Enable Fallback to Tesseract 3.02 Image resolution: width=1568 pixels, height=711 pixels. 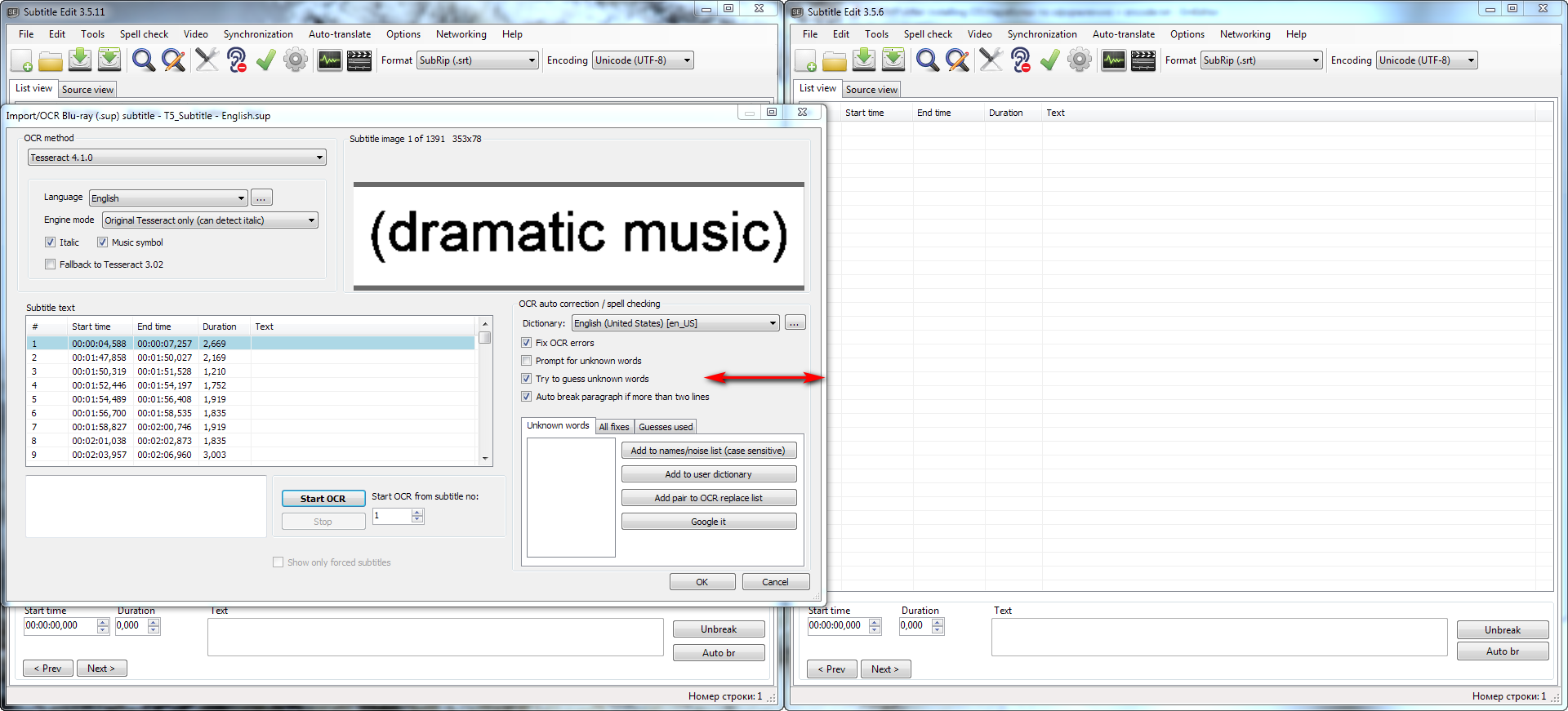pyautogui.click(x=51, y=264)
